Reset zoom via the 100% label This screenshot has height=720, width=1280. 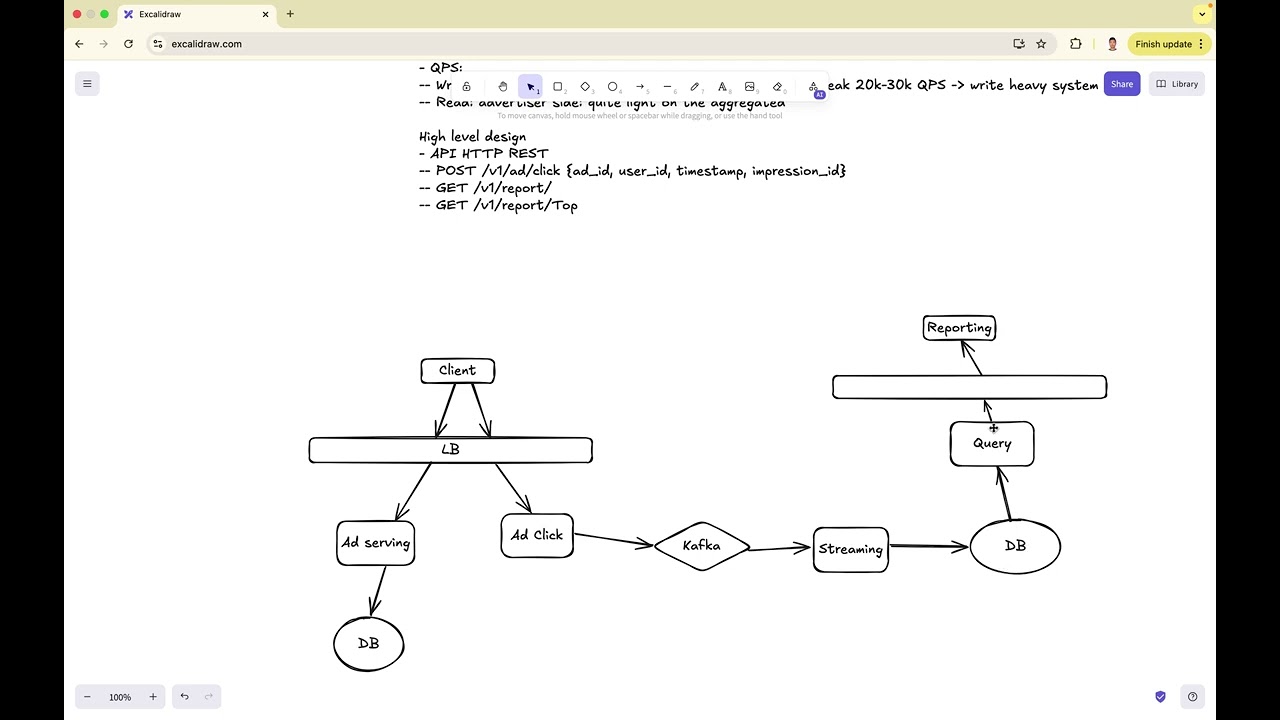pos(120,697)
